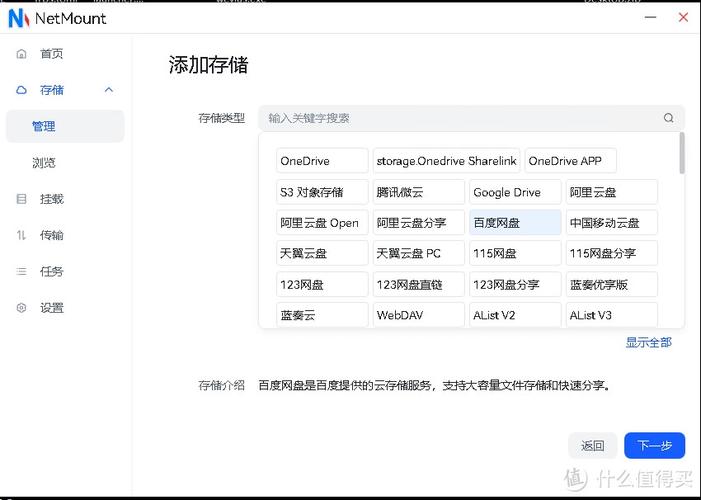Close the NetMount window
The height and width of the screenshot is (500, 701).
[683, 17]
